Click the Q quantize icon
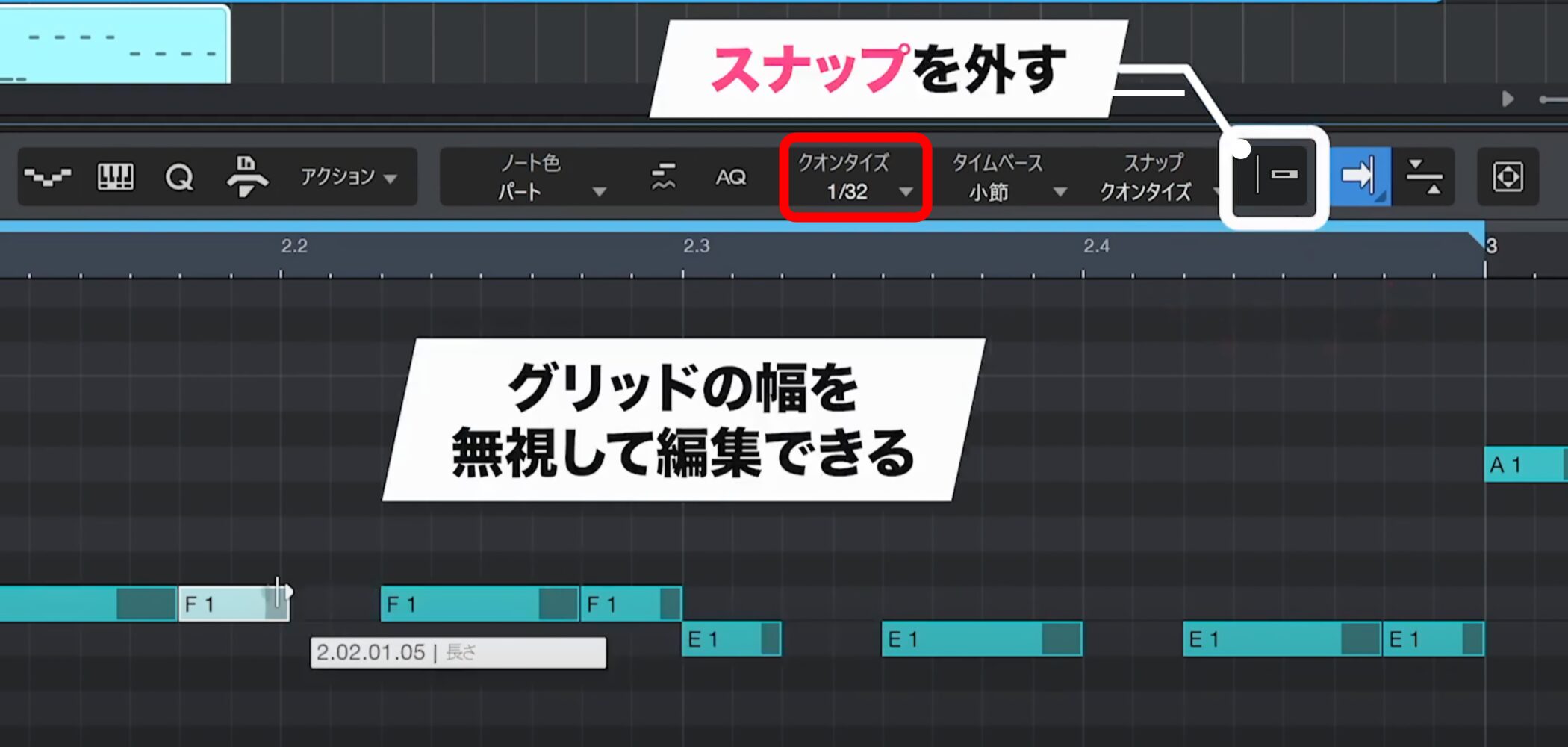Screen dimensions: 1568x747 click(x=179, y=178)
